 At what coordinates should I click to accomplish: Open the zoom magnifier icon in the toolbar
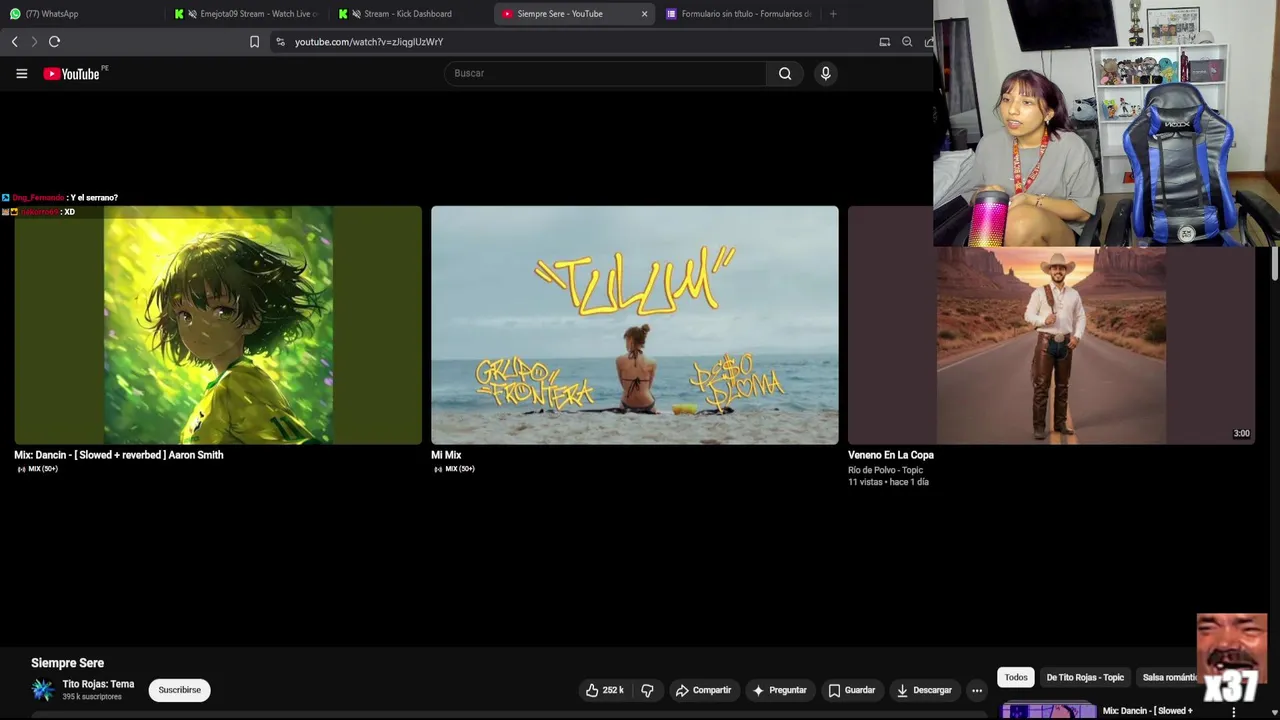point(907,42)
